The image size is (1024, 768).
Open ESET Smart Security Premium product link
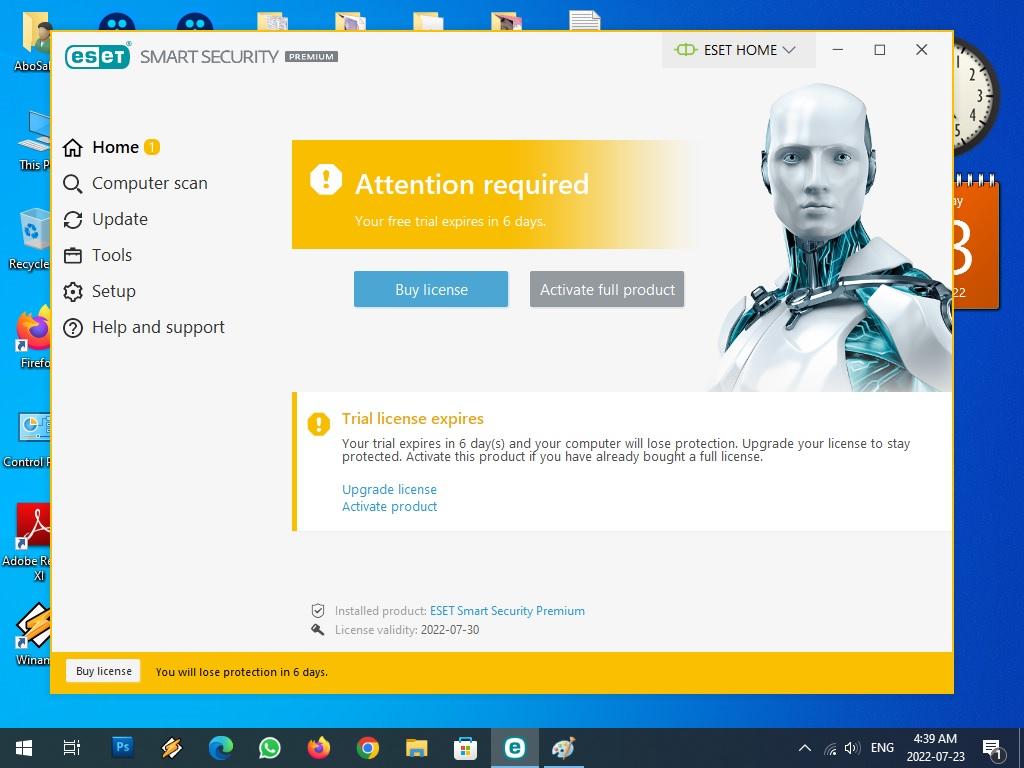[x=507, y=611]
